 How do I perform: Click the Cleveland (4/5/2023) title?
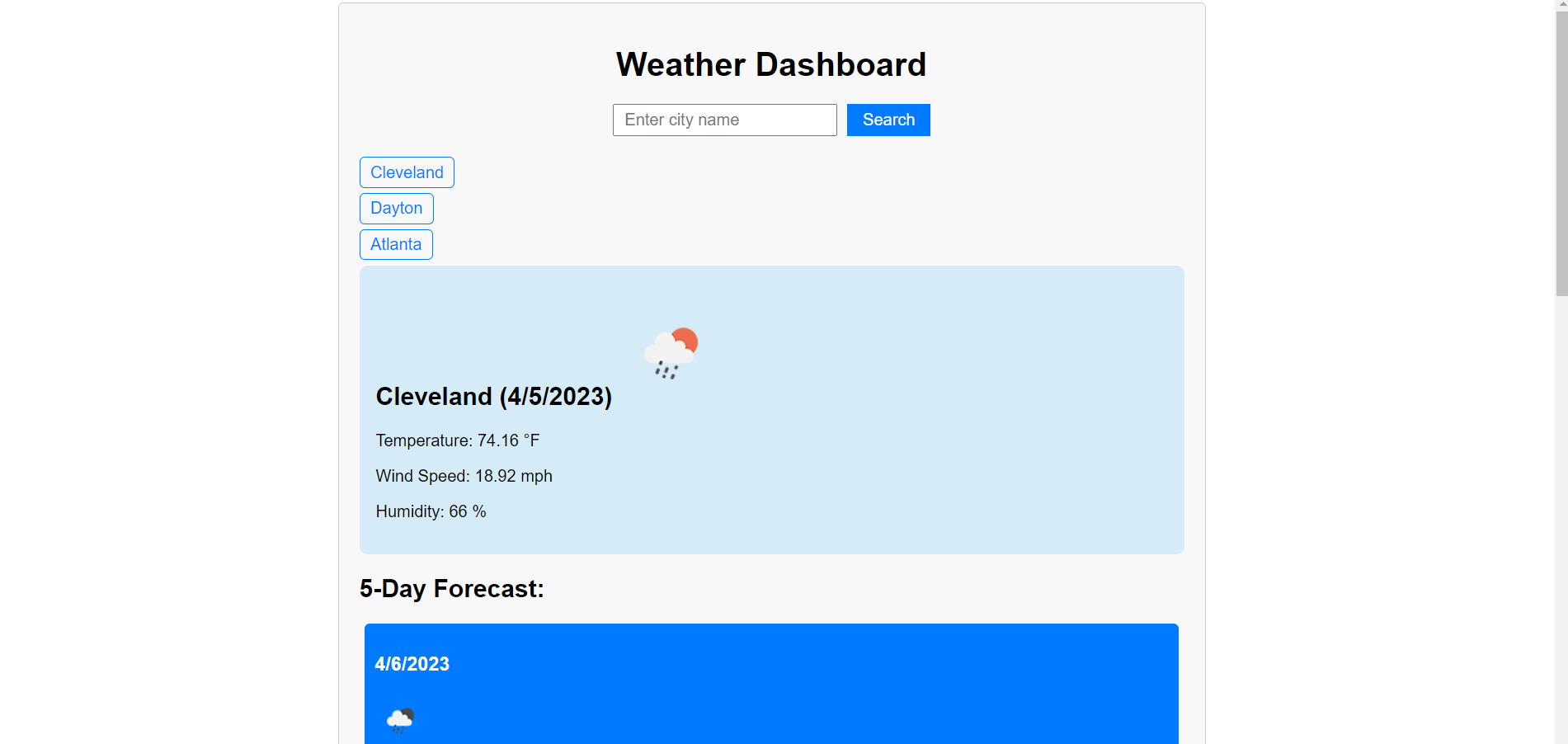493,397
